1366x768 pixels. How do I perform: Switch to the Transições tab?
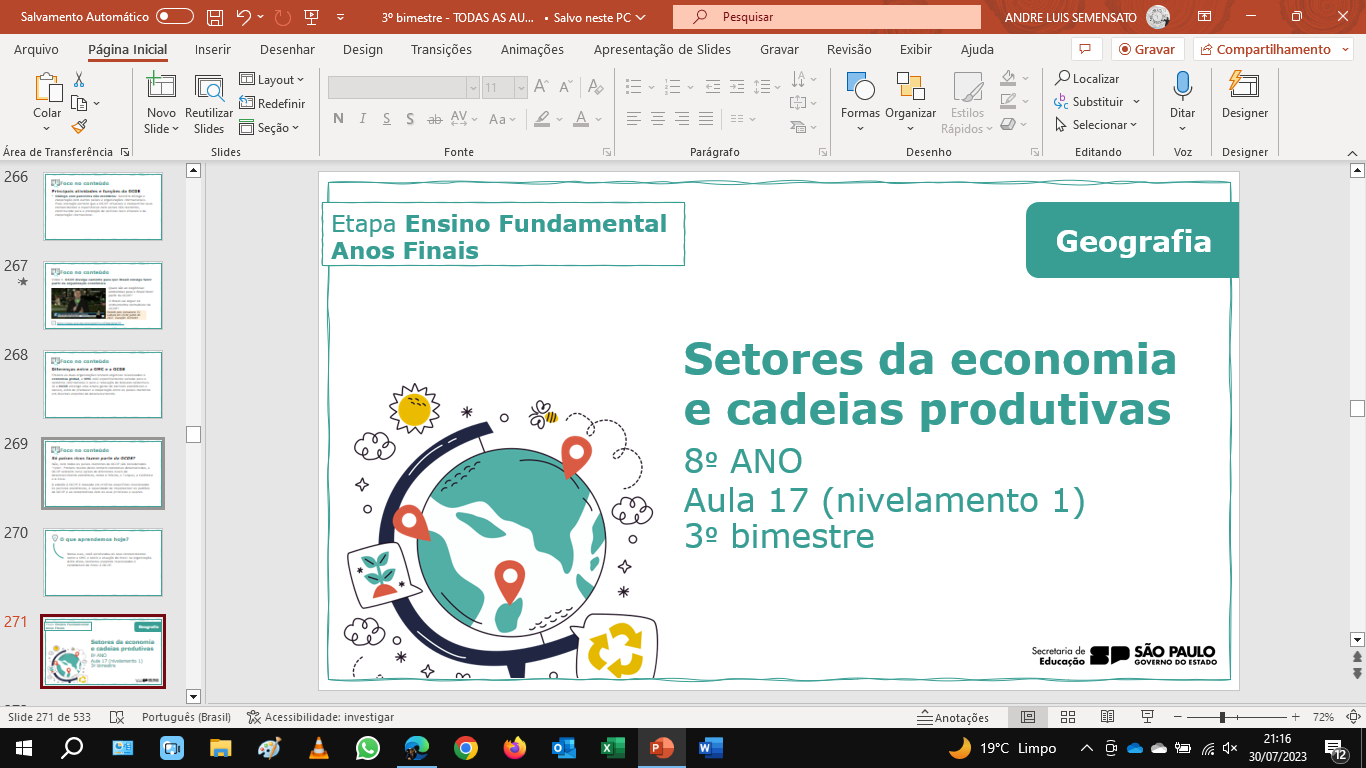[x=441, y=49]
